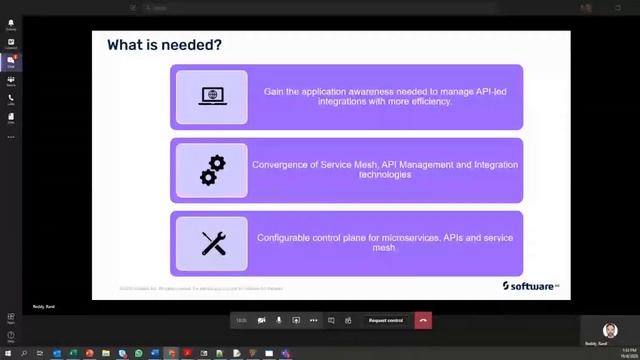Open the Calls section in Teams sidebar
Viewport: 640px width, 360px height.
11,100
